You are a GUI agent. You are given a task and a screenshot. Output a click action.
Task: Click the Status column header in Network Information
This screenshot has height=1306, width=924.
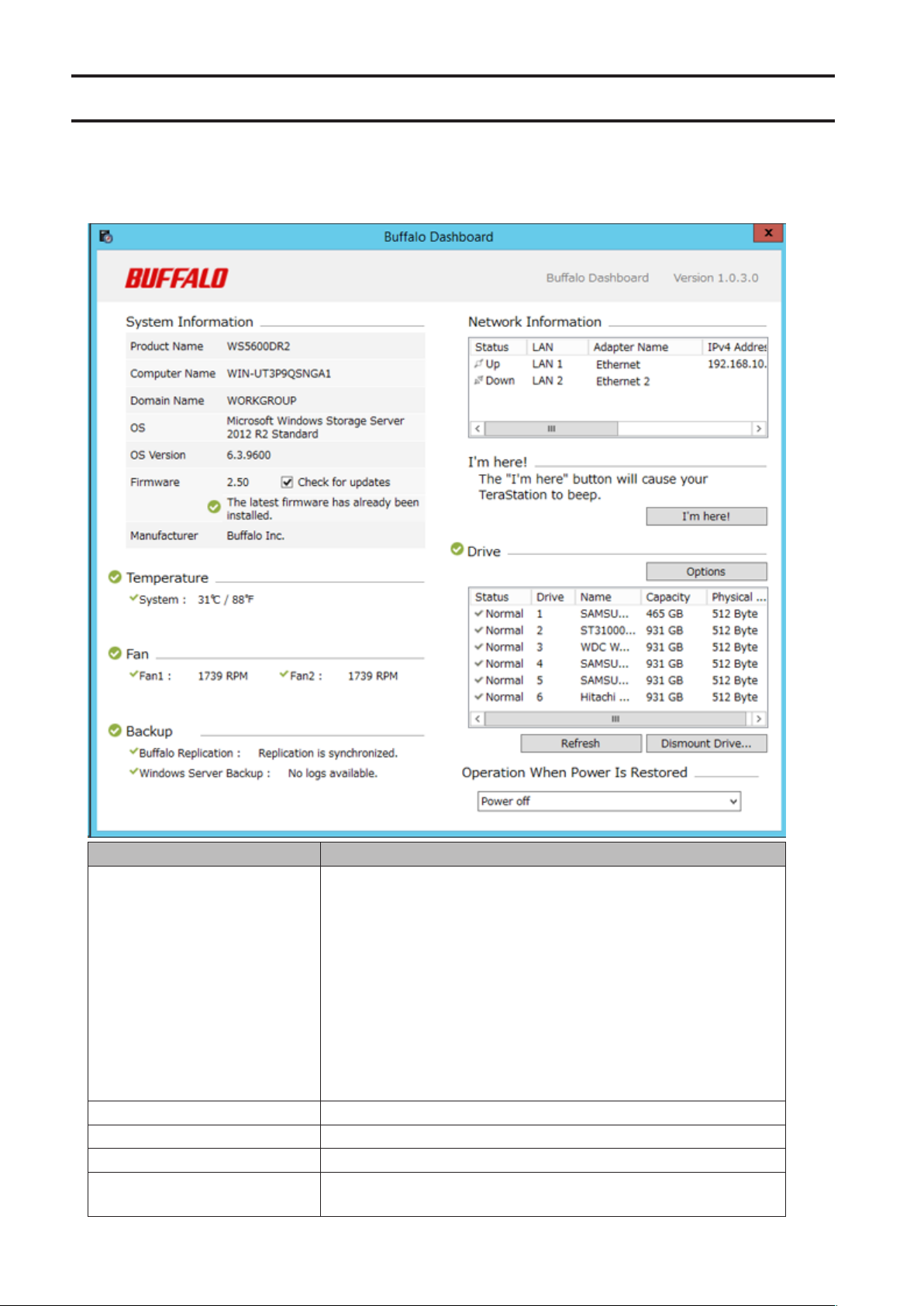coord(498,347)
